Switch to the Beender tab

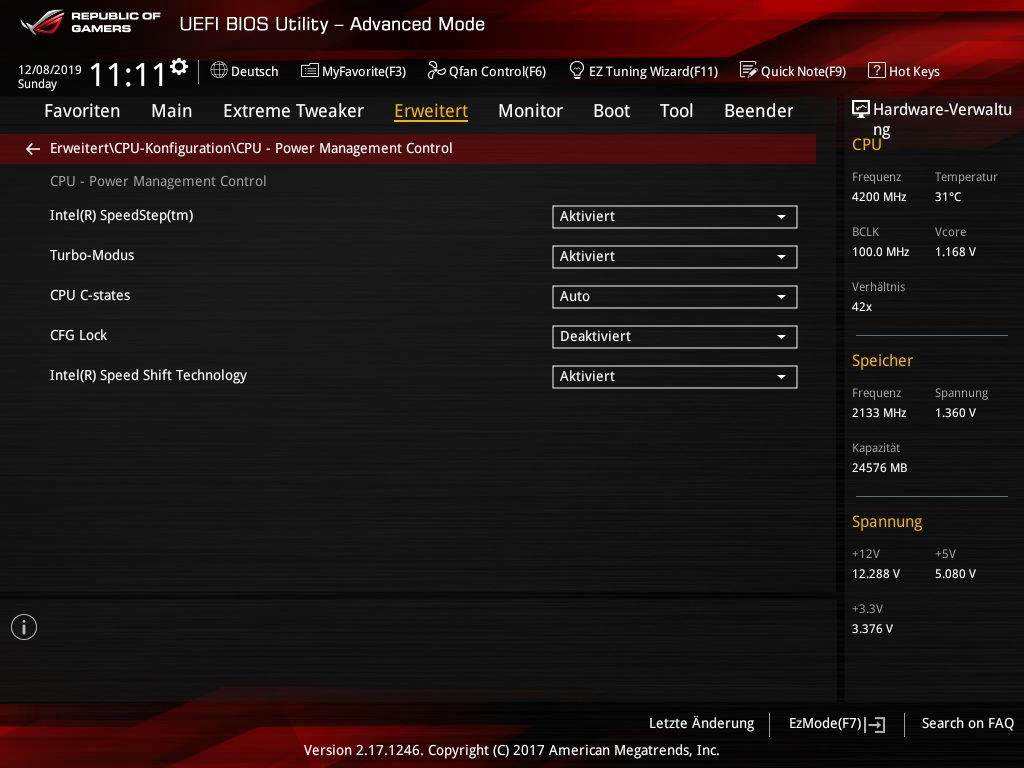tap(758, 111)
